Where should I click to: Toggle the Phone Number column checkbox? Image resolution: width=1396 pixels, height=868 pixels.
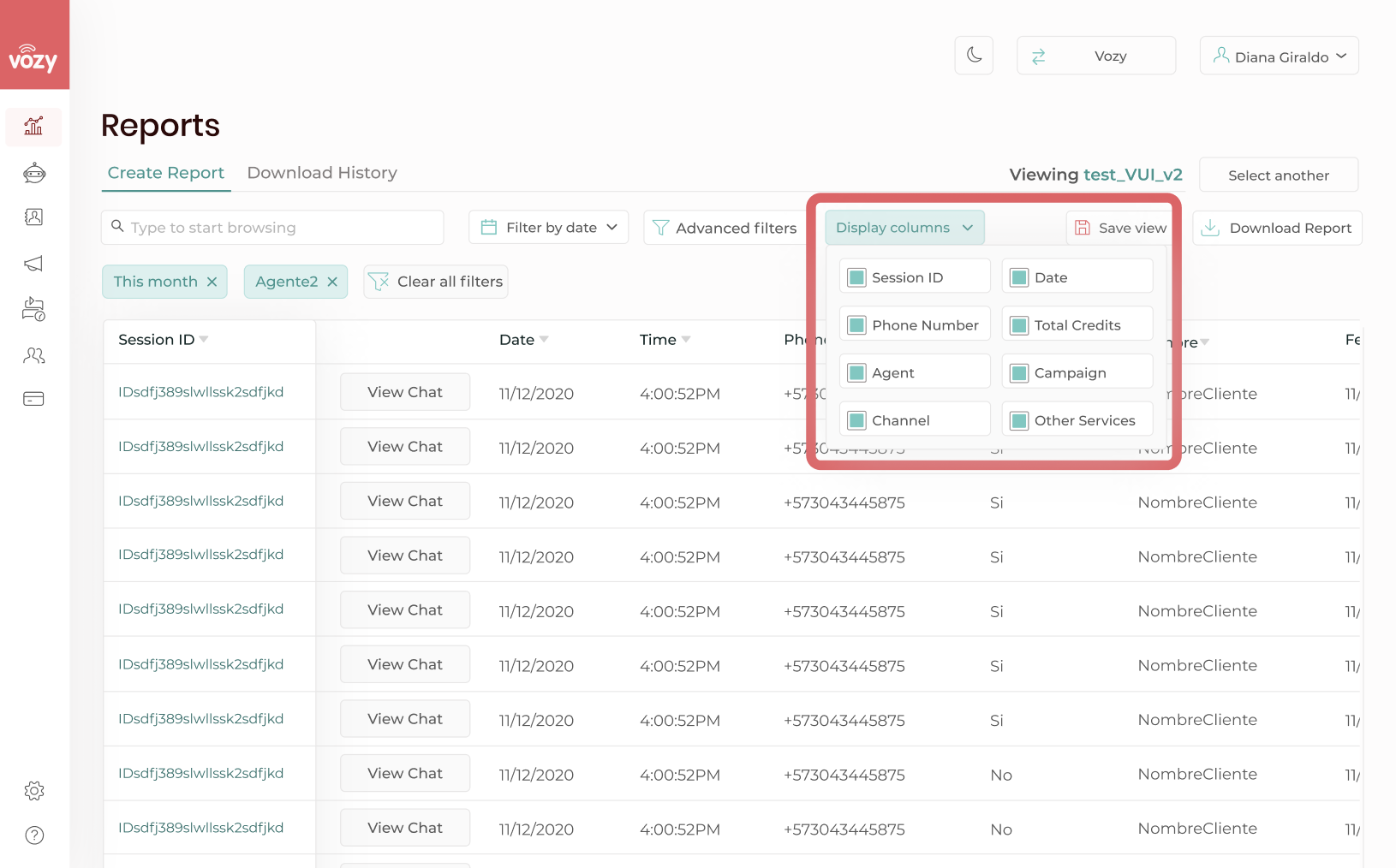click(856, 325)
